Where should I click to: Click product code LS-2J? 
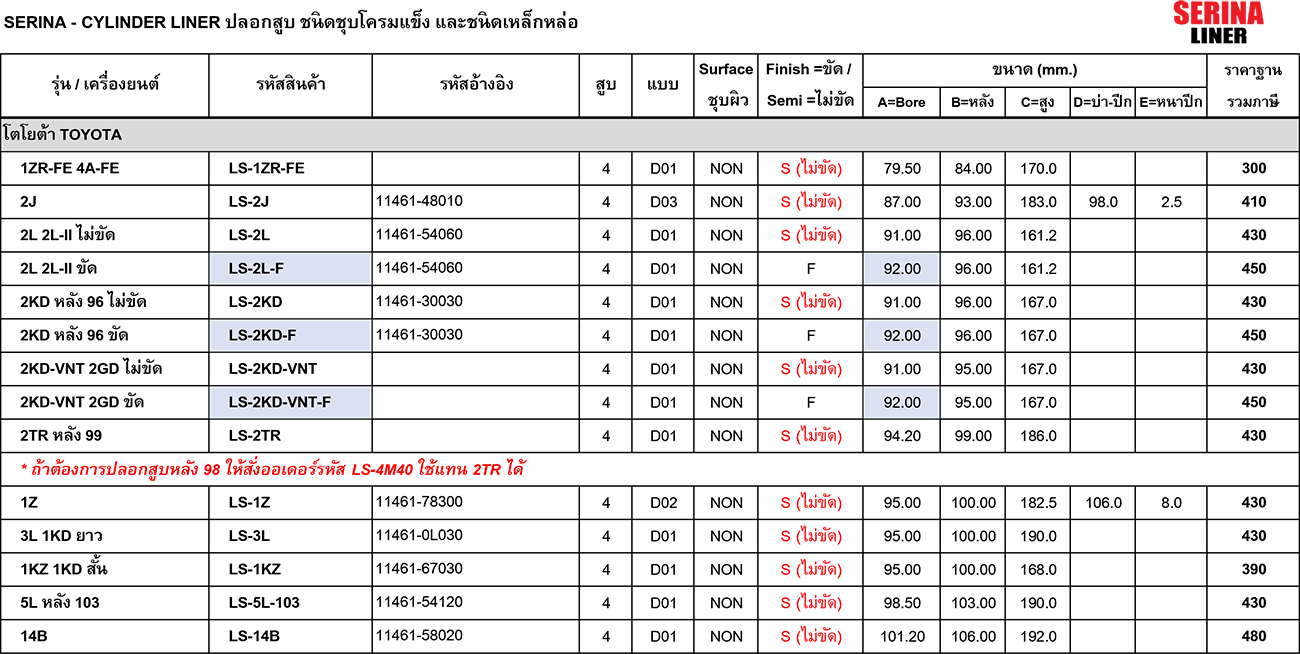click(x=248, y=202)
